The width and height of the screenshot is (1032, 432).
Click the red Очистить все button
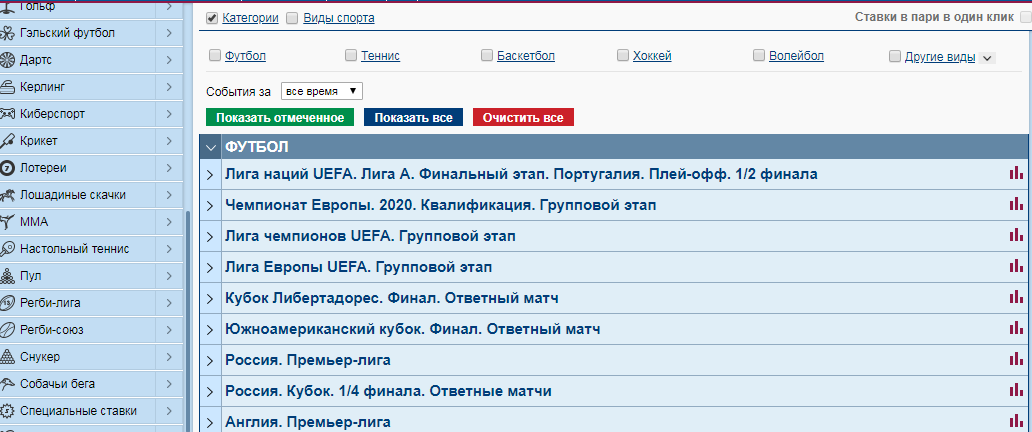[523, 118]
